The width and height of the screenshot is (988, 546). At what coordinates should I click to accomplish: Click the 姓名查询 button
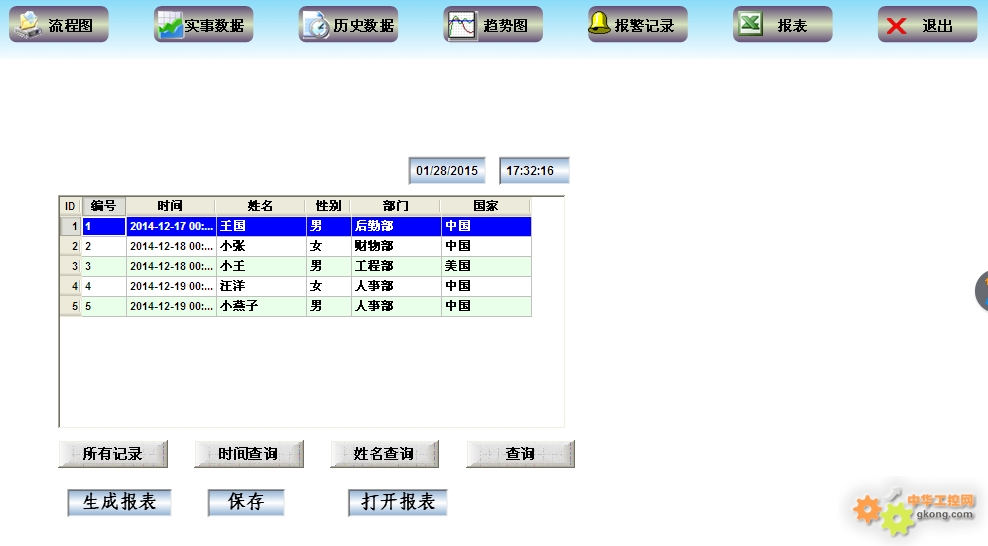[384, 454]
